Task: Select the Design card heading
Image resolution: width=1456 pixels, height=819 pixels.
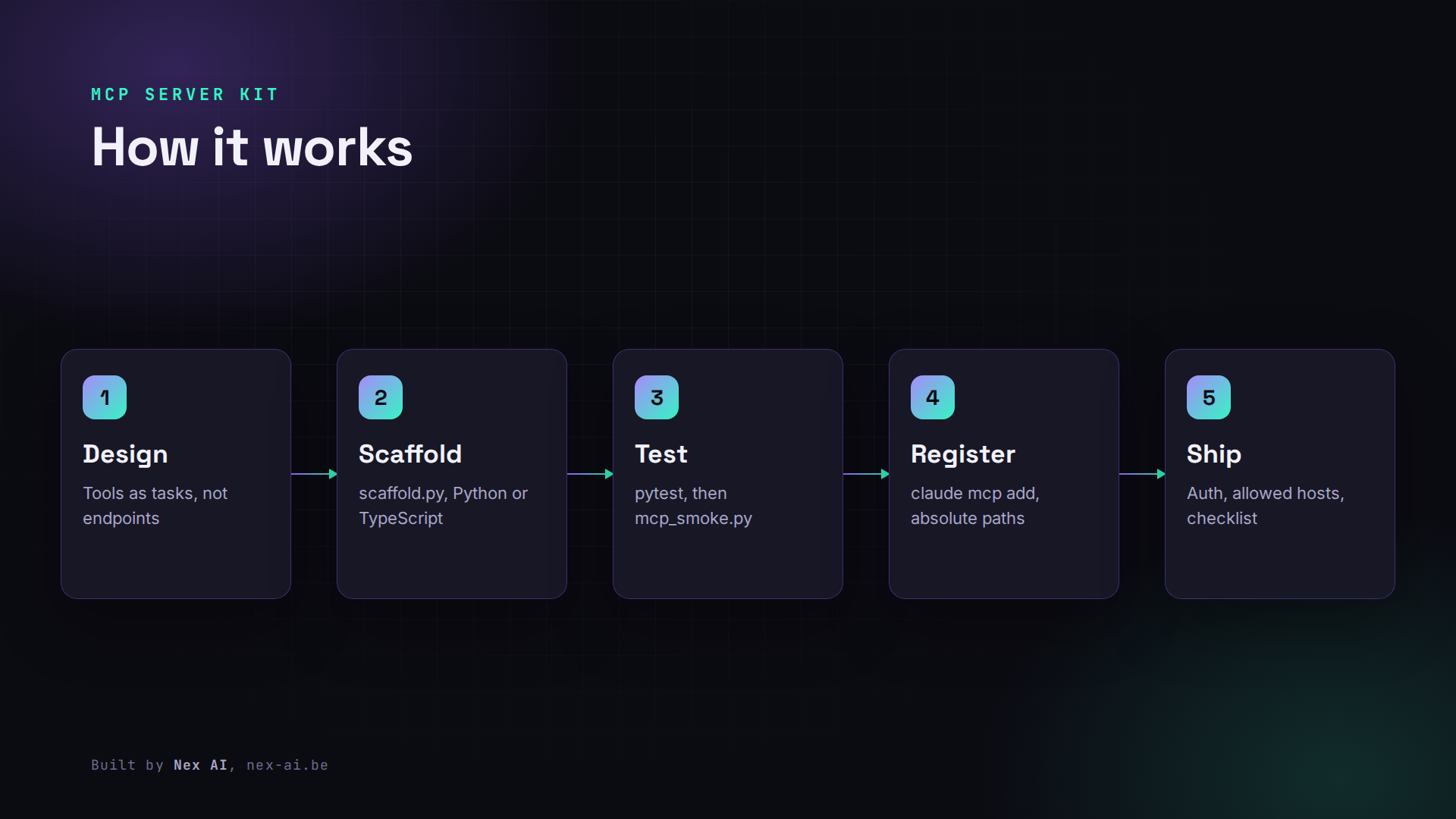Action: (x=125, y=454)
